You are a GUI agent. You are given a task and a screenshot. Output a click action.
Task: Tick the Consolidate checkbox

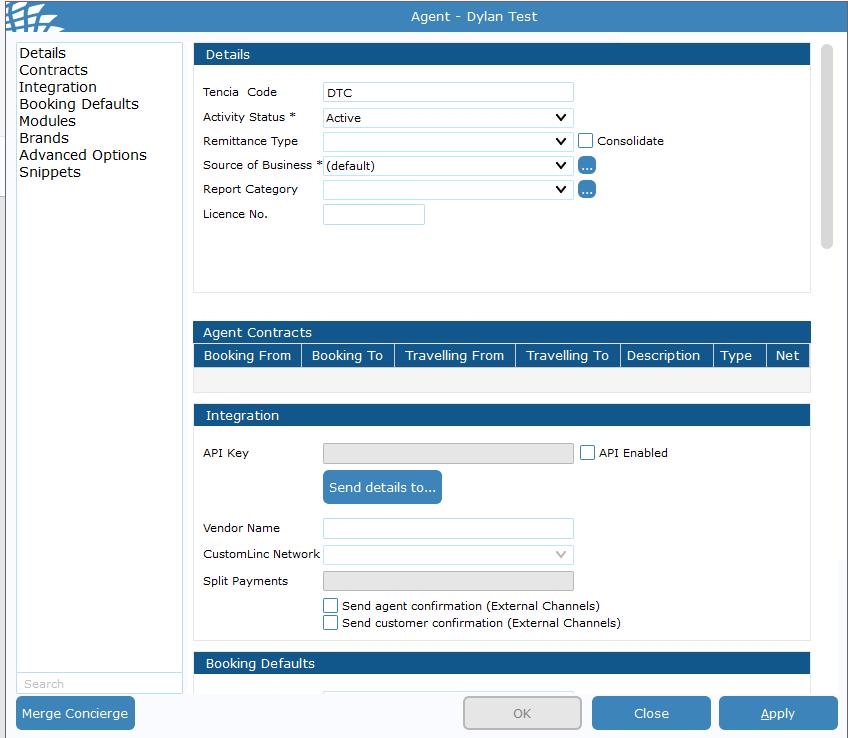pyautogui.click(x=586, y=141)
